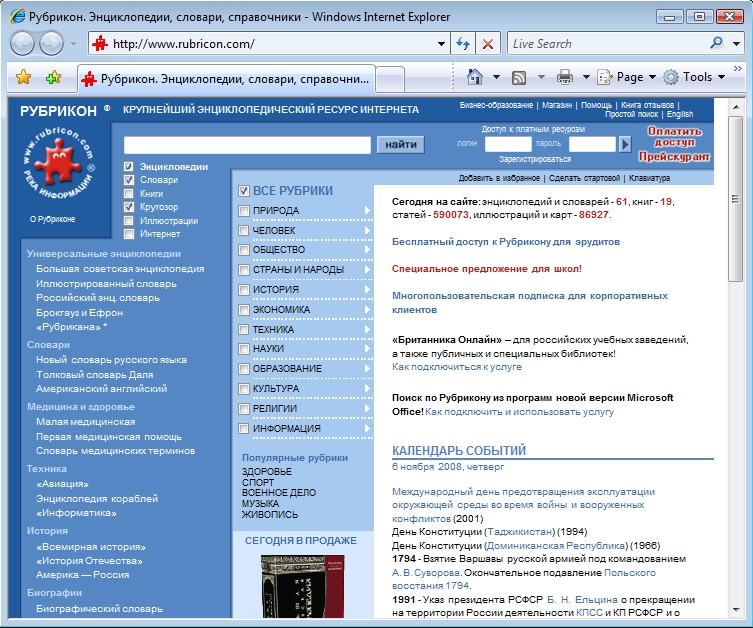Click the site icon in address bar

(x=100, y=44)
